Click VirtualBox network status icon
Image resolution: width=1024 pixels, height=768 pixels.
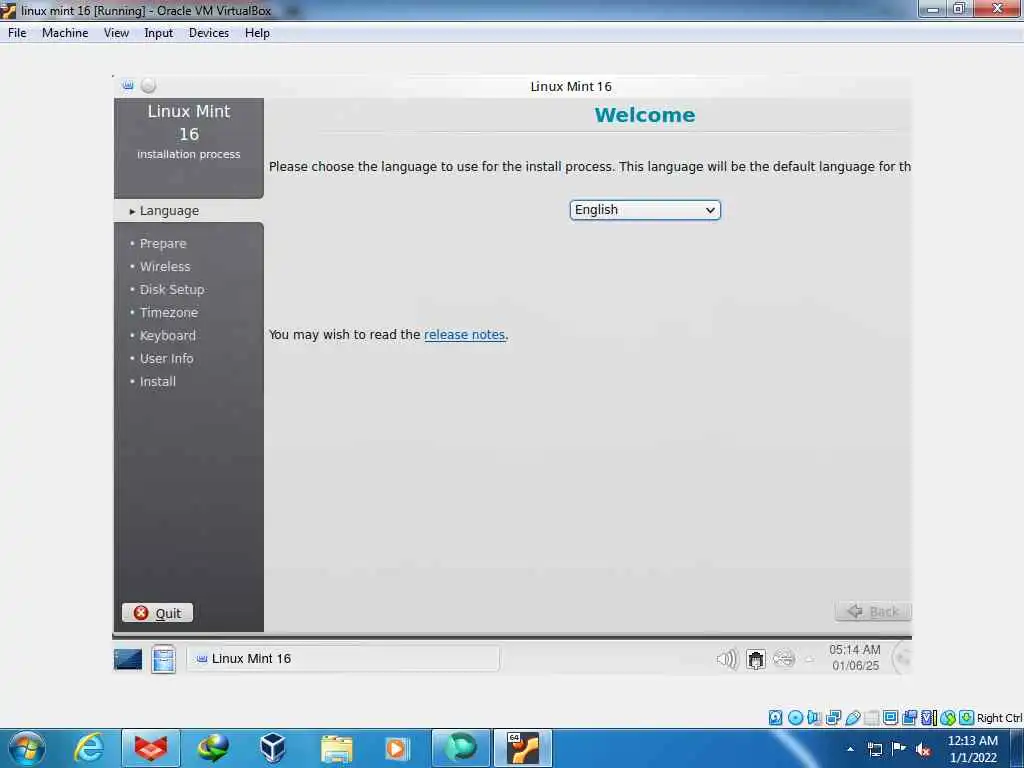pos(833,718)
